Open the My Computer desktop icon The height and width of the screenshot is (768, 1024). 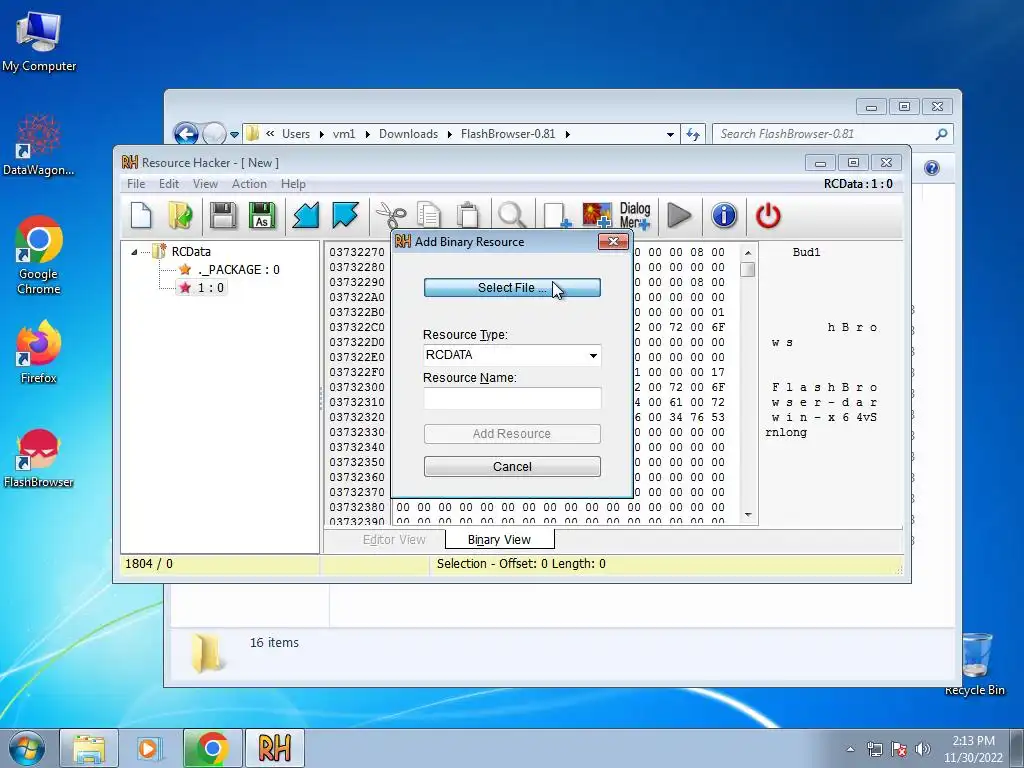pyautogui.click(x=39, y=42)
